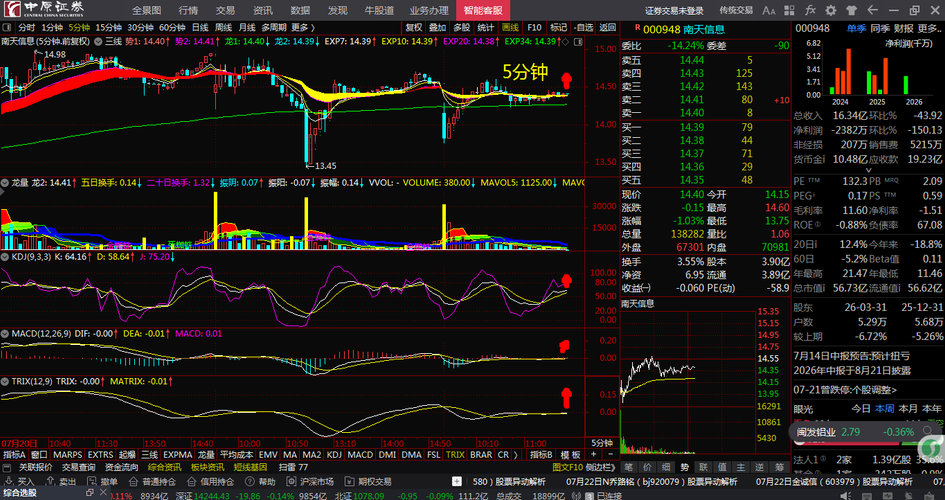
Task: Click the floating green circle widget icon
Action: 932,449
